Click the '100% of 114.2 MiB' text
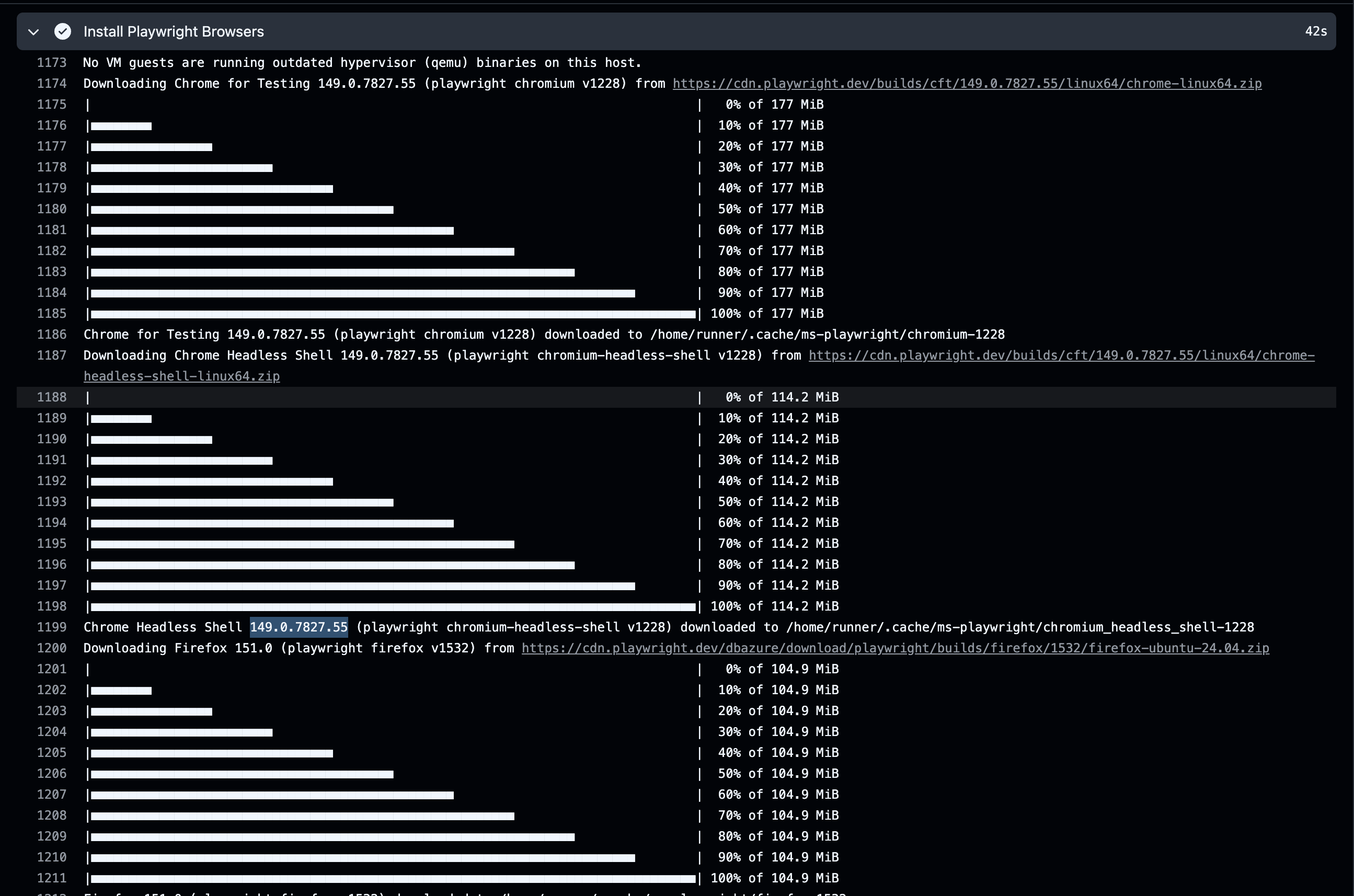Image resolution: width=1354 pixels, height=896 pixels. (x=775, y=606)
